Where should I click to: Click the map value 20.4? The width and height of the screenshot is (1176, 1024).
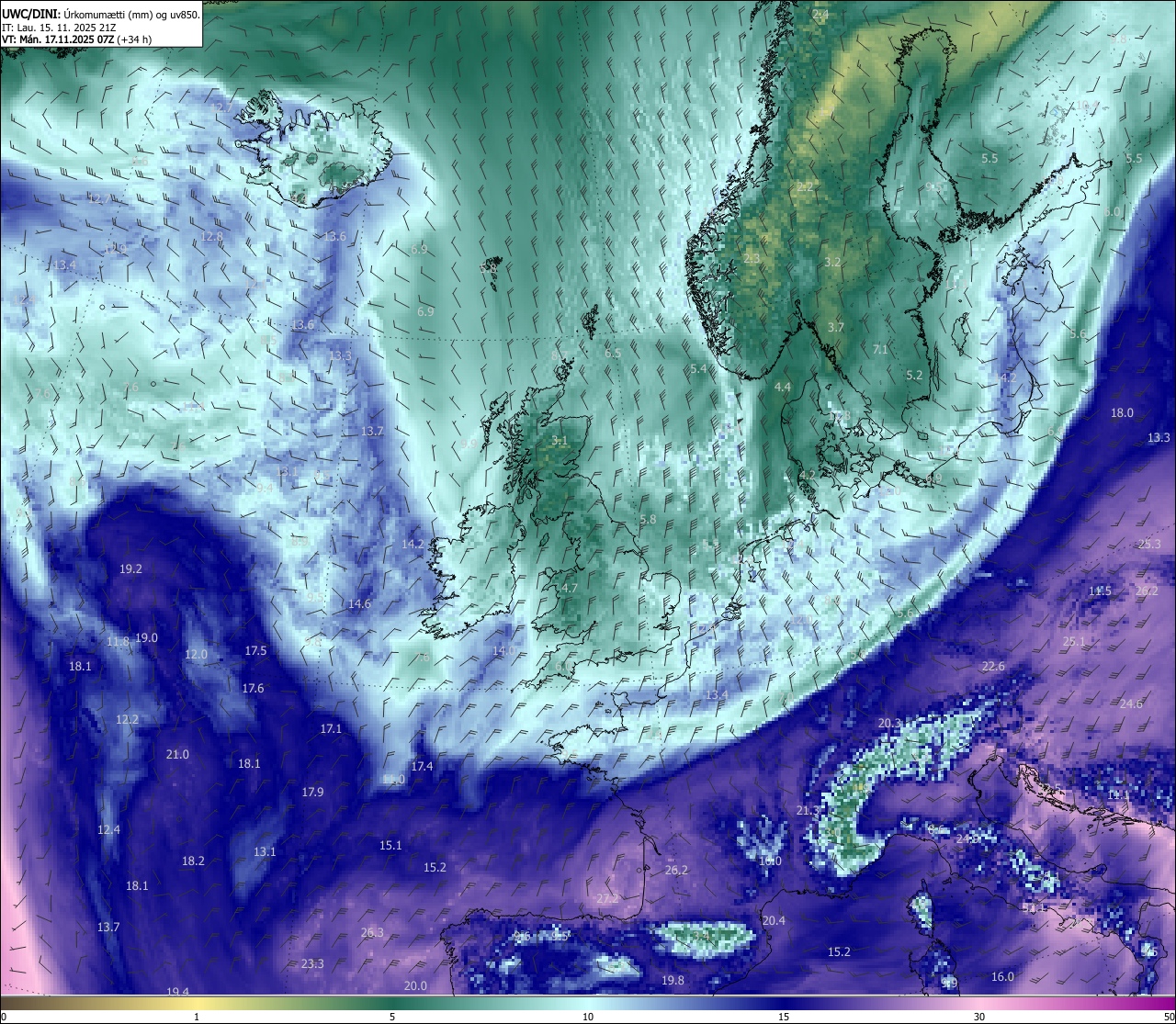pos(774,921)
